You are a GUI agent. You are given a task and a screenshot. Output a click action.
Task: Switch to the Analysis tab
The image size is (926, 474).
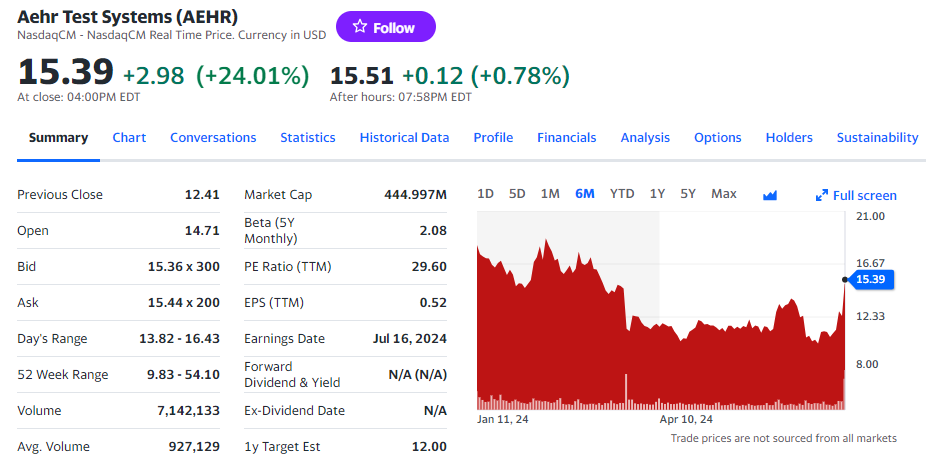(645, 138)
